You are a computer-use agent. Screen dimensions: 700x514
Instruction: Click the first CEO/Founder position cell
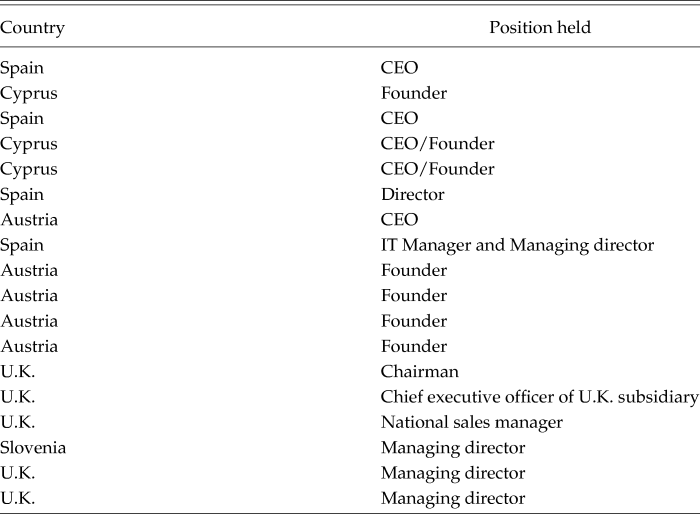coord(437,144)
